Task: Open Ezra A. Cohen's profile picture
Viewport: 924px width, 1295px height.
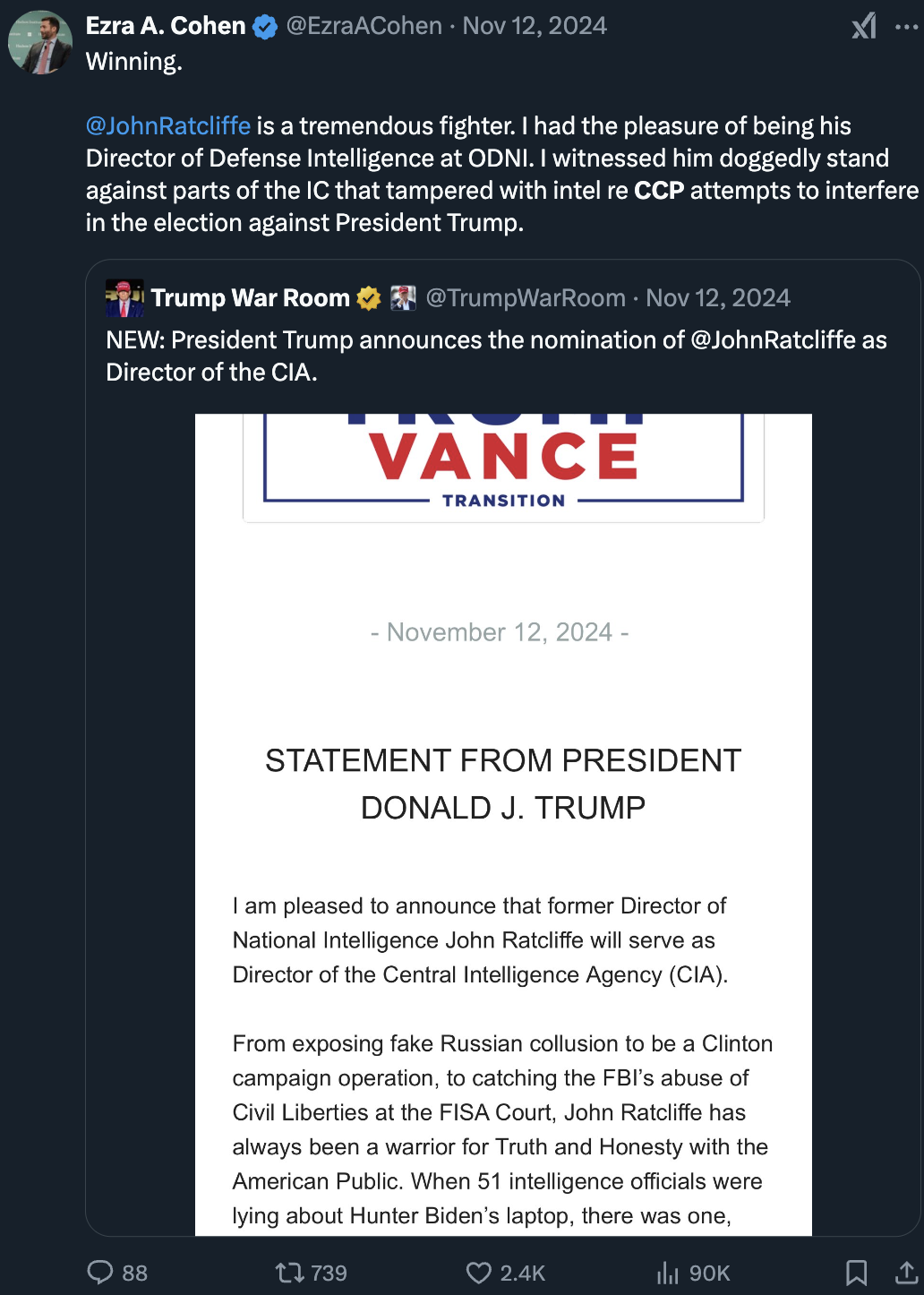Action: (40, 42)
